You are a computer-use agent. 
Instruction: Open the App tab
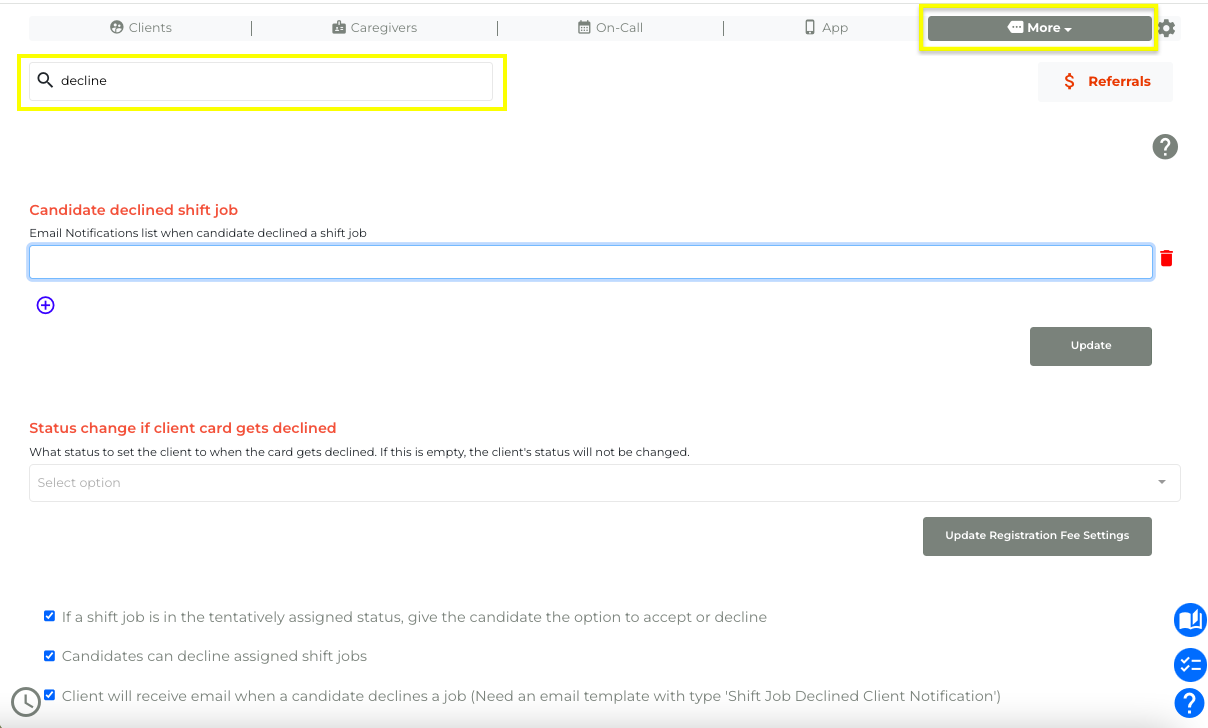click(826, 28)
